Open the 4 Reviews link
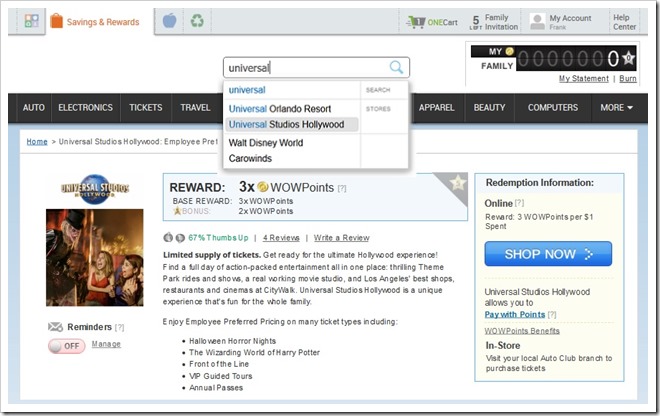This screenshot has width=660, height=416. point(281,238)
